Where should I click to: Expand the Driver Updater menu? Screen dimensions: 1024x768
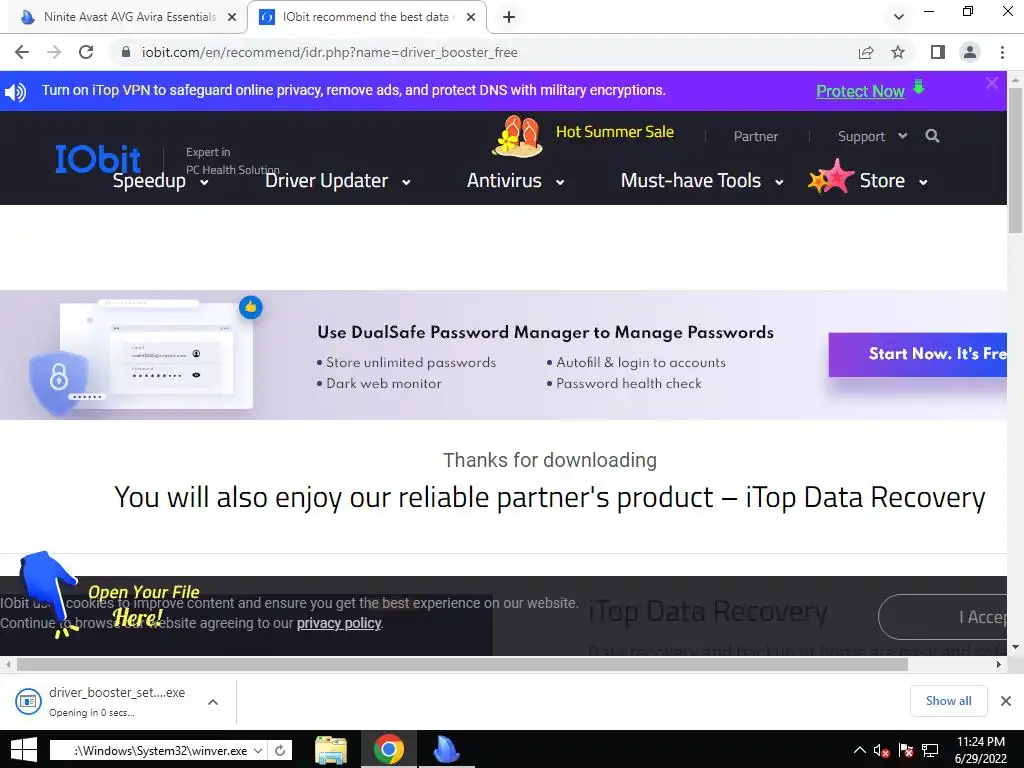click(x=338, y=181)
